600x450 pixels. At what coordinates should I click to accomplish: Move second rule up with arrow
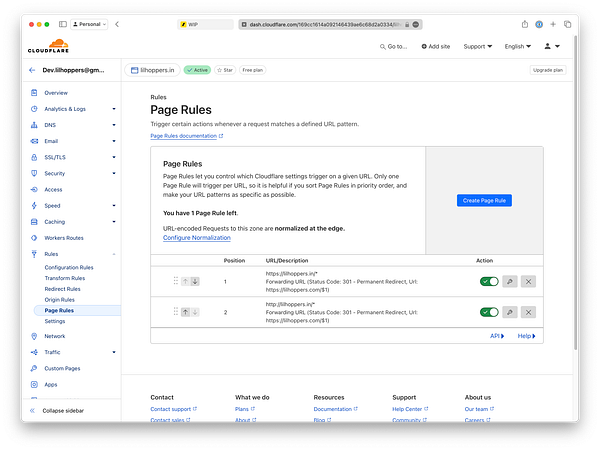point(185,312)
